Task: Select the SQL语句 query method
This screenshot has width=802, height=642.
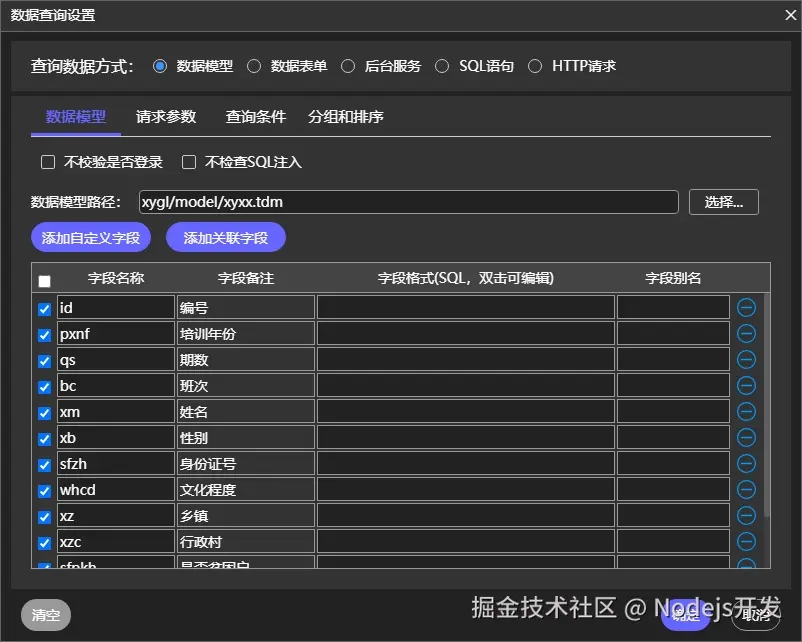Action: [x=442, y=65]
